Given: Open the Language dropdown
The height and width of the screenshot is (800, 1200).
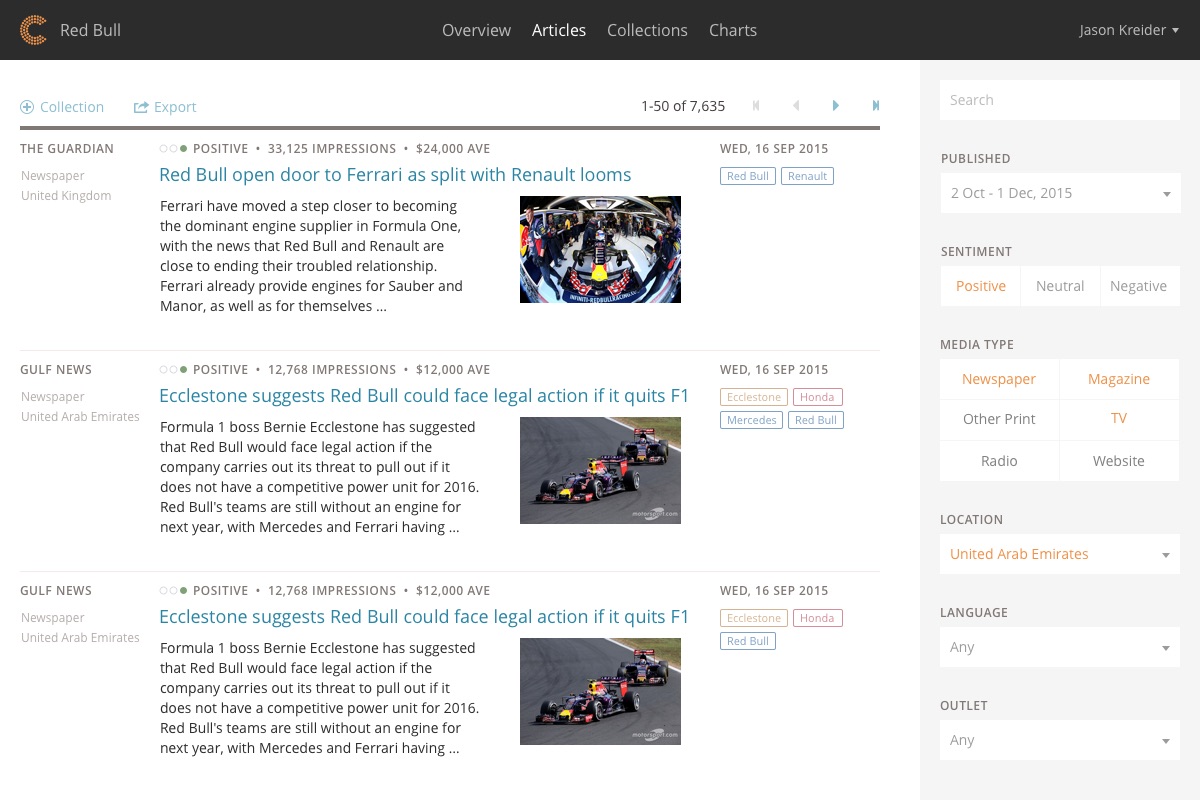Looking at the screenshot, I should click(x=1060, y=647).
